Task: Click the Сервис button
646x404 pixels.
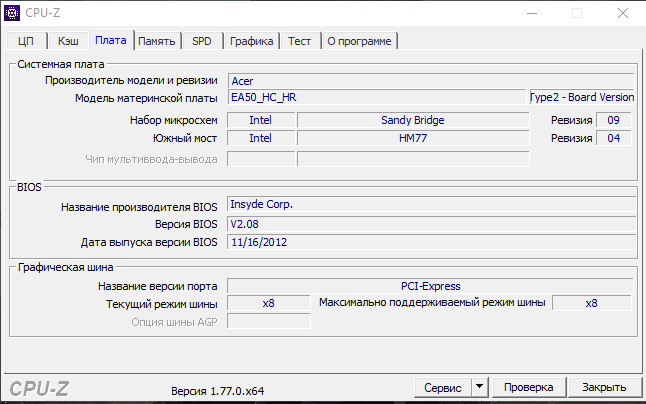Action: click(443, 388)
